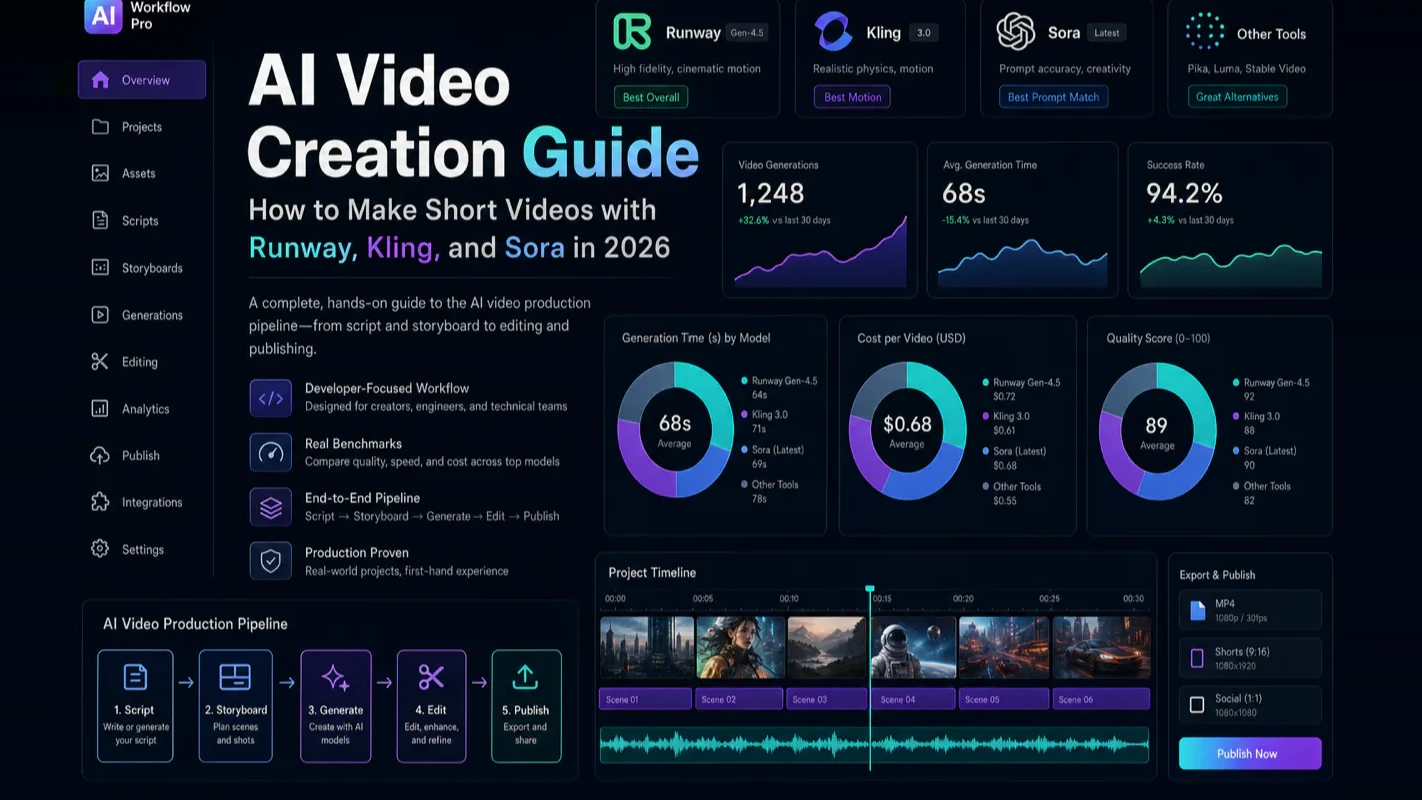1422x800 pixels.
Task: Choose the Shorts (9:16) export option
Action: [x=1250, y=658]
